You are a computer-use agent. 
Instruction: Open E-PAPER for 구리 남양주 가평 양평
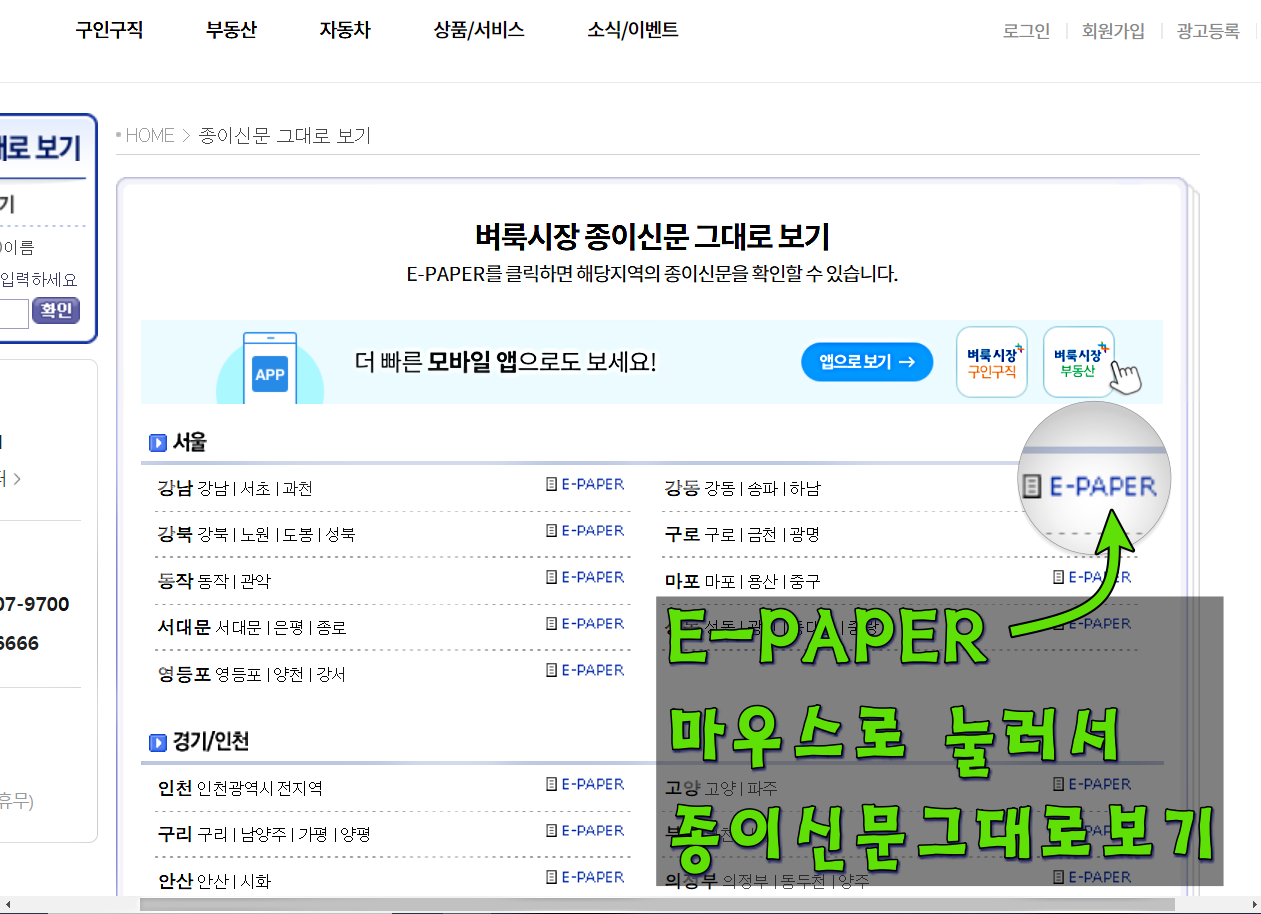pos(585,831)
